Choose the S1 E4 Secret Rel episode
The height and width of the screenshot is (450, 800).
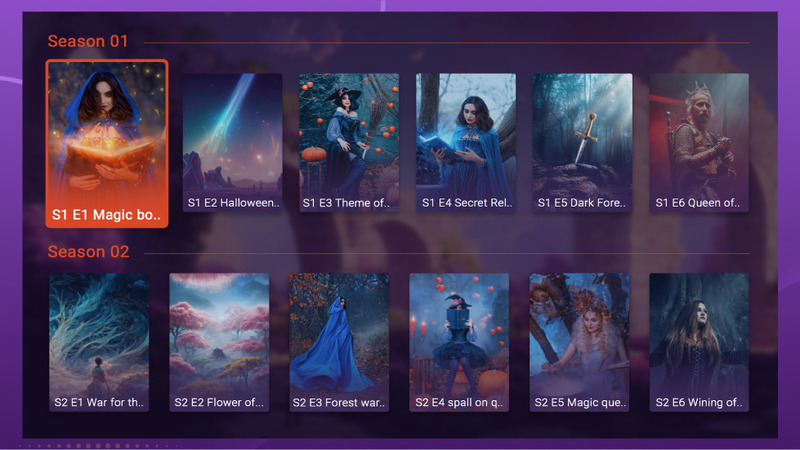click(466, 142)
